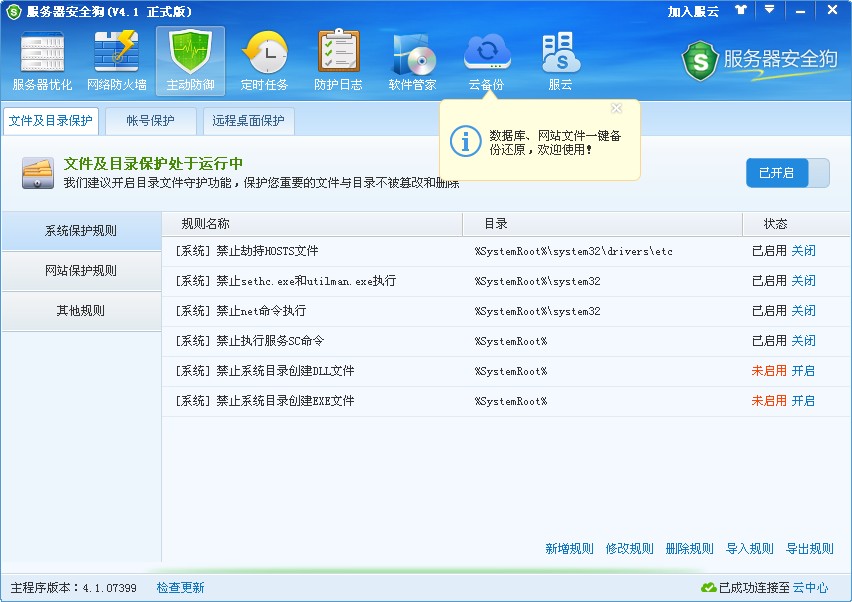Toggle the 已开启 protection switch
This screenshot has height=602, width=852.
tap(787, 173)
